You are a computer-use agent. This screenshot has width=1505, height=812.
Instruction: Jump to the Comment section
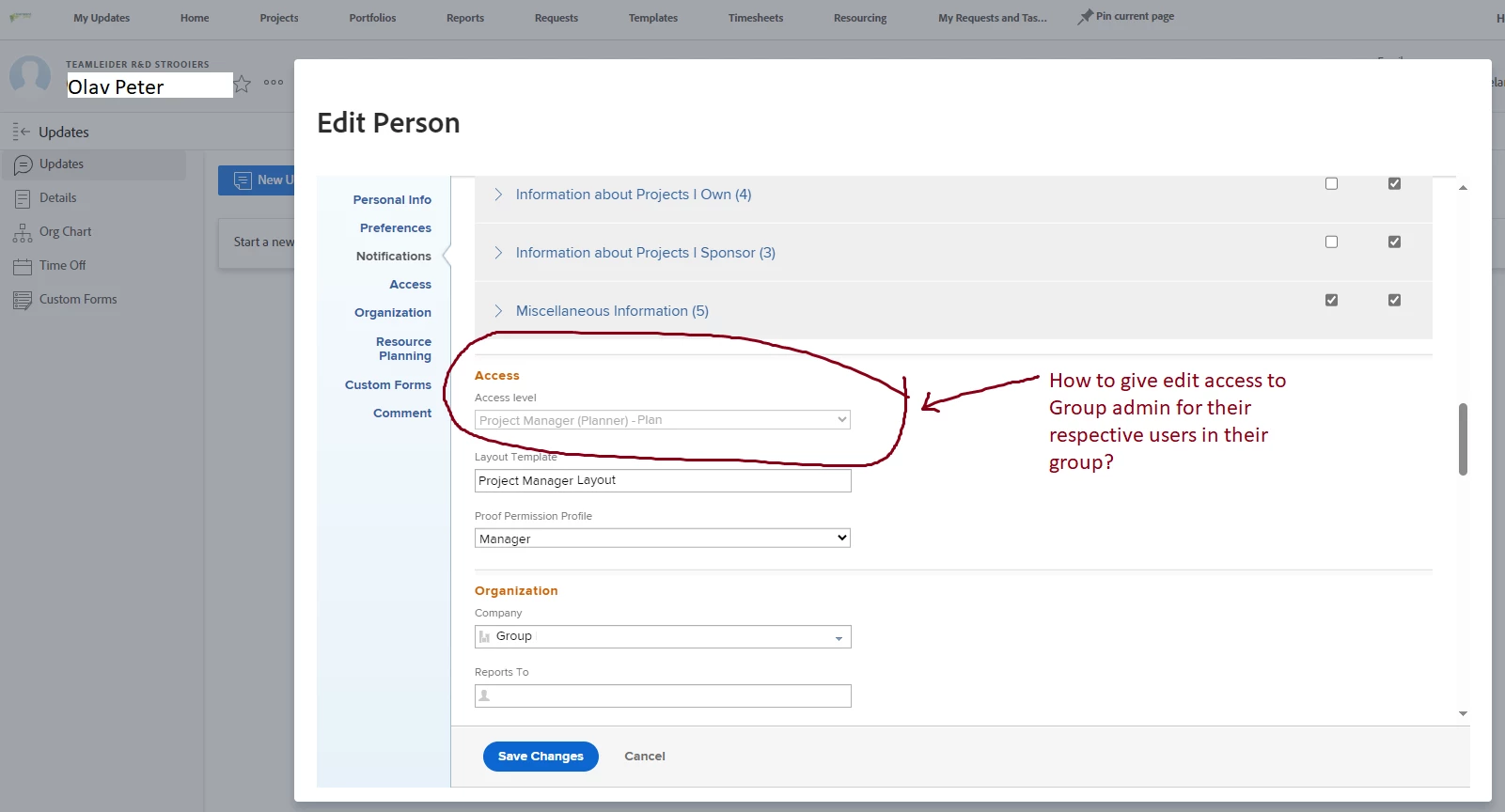402,414
